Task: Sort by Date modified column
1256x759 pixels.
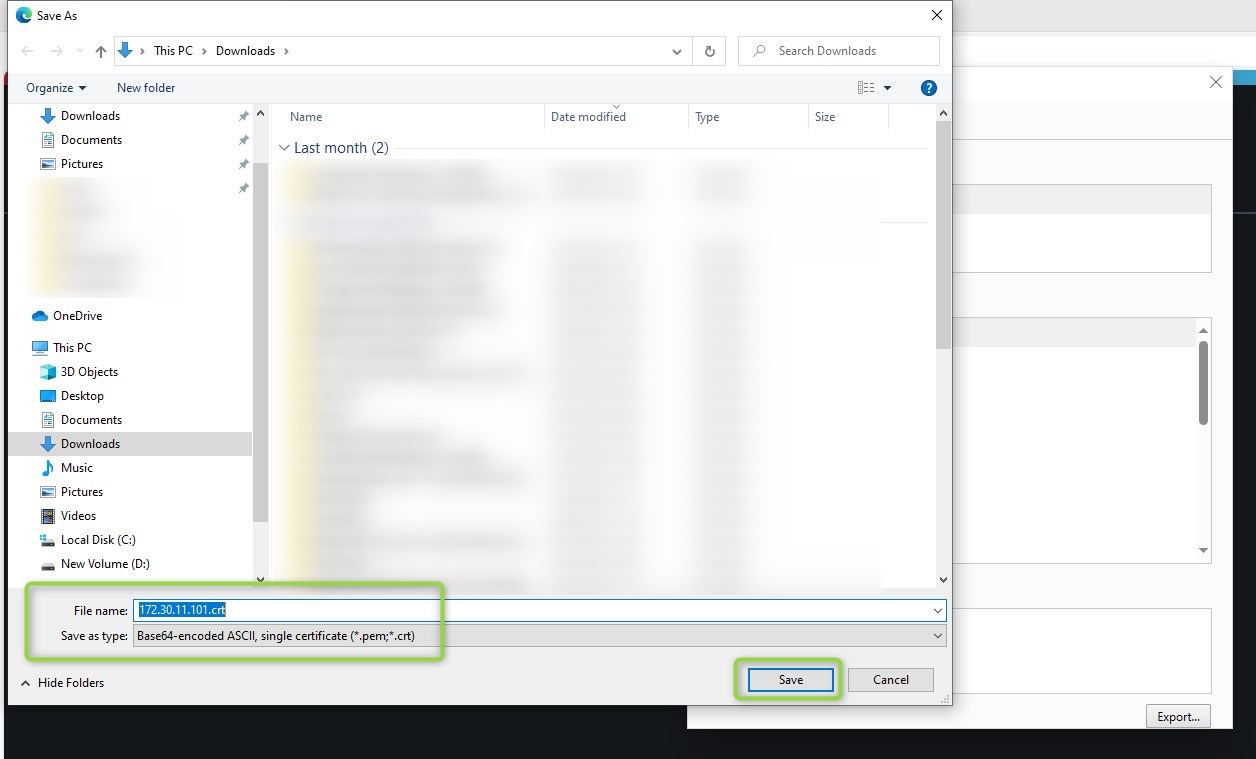Action: pos(588,117)
